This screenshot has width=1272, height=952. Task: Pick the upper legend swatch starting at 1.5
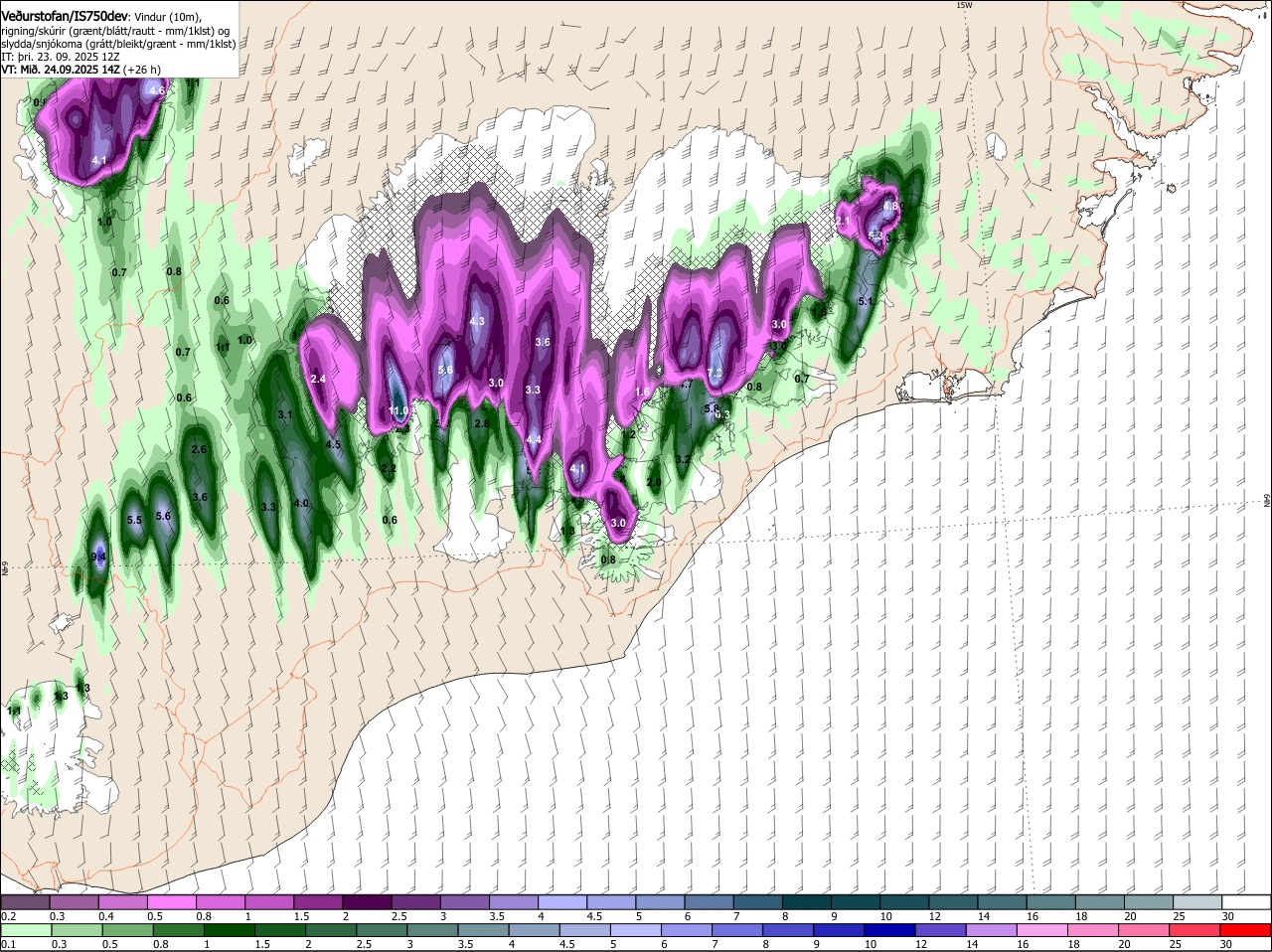[318, 902]
